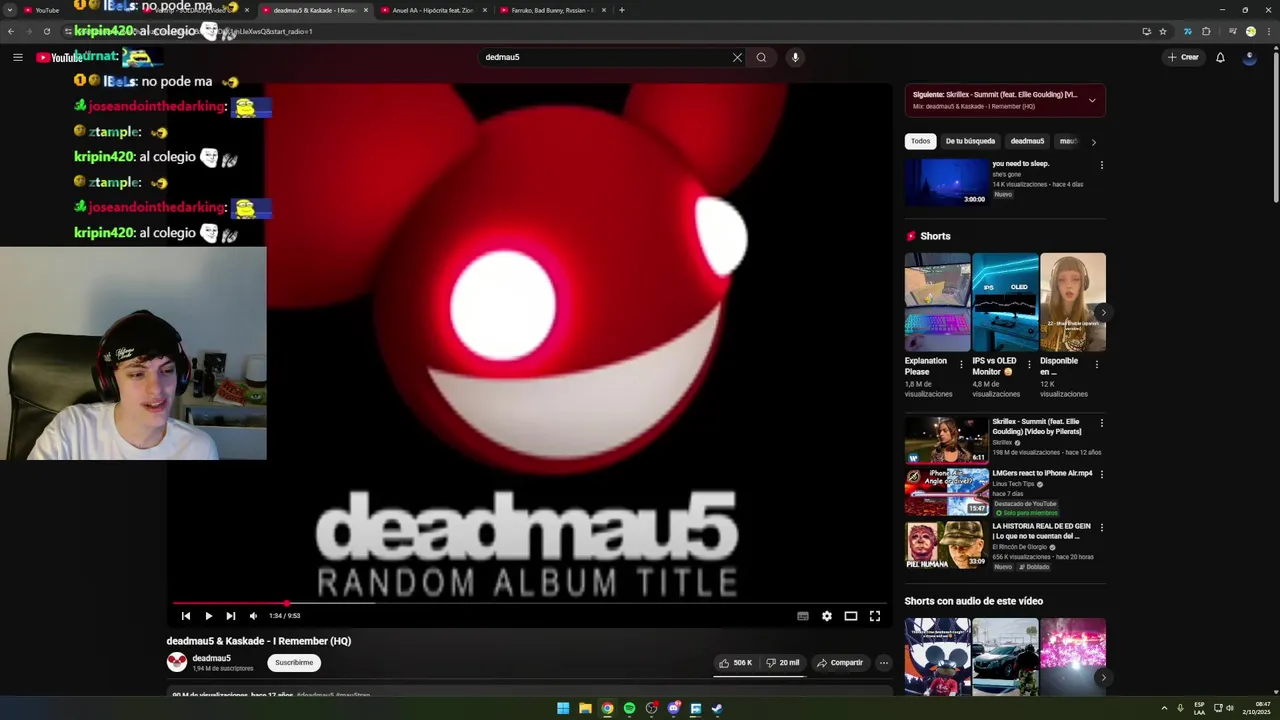Open options for 'IPS vs OLED Monitor' short

pos(1029,365)
